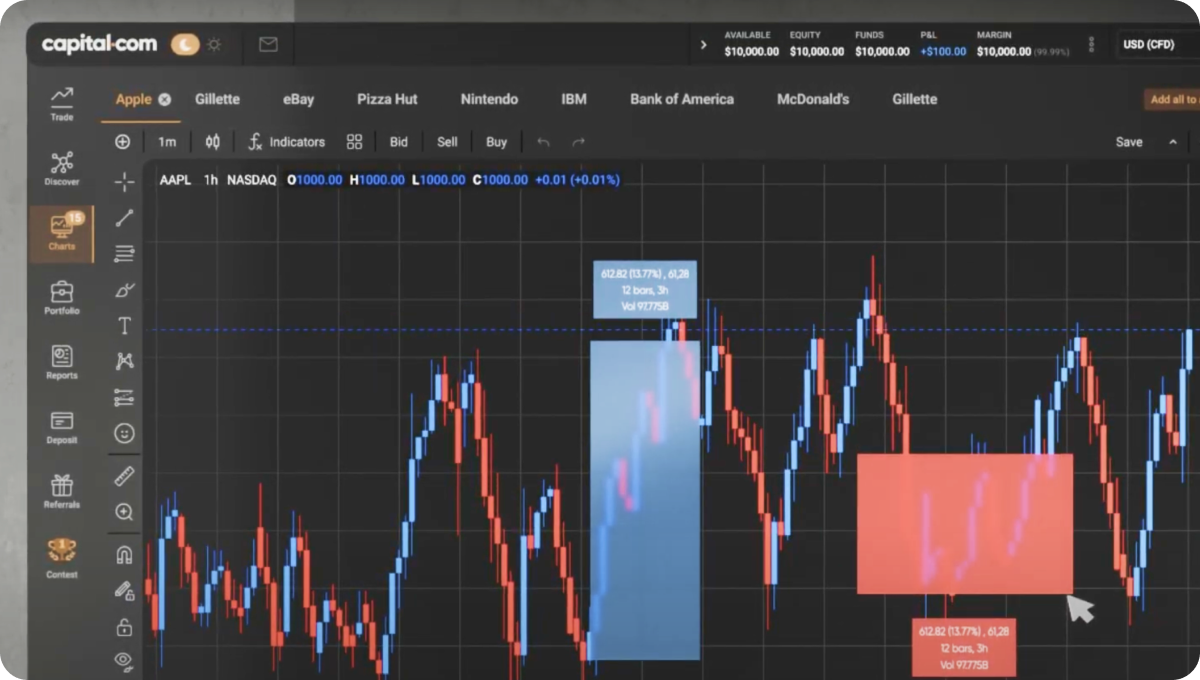The image size is (1200, 680).
Task: Activate the ruler measure tool
Action: coord(124,475)
